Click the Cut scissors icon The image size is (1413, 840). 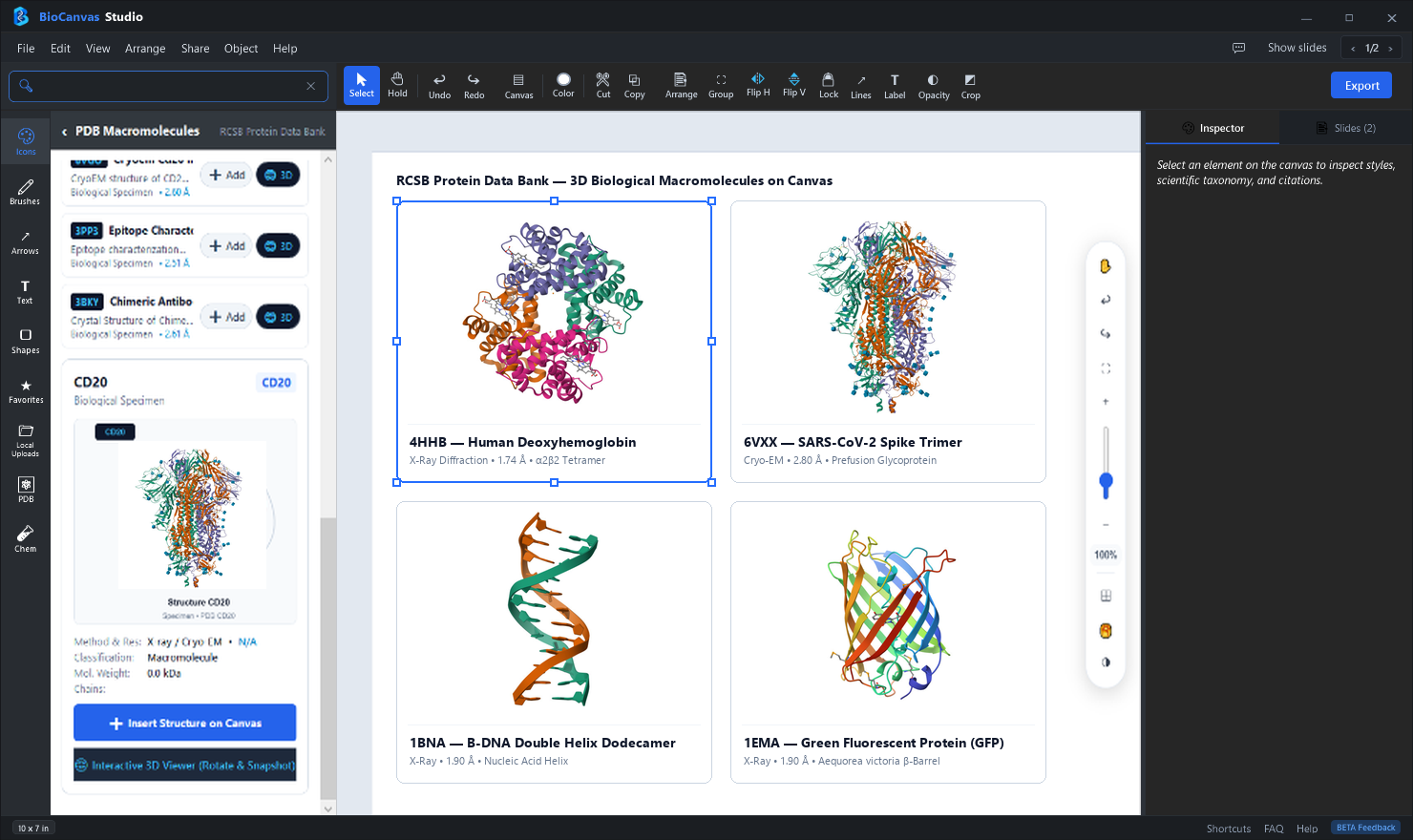pyautogui.click(x=602, y=85)
